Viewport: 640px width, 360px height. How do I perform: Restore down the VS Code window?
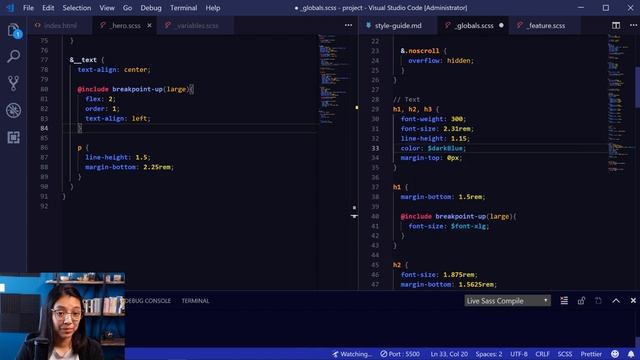pos(606,8)
